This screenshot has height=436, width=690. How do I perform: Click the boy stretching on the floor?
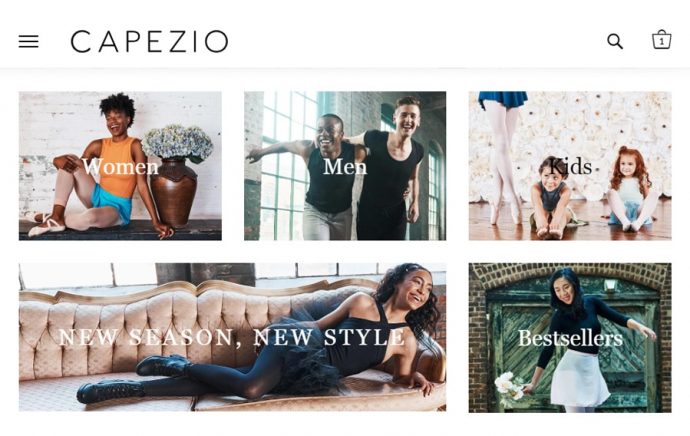click(552, 197)
